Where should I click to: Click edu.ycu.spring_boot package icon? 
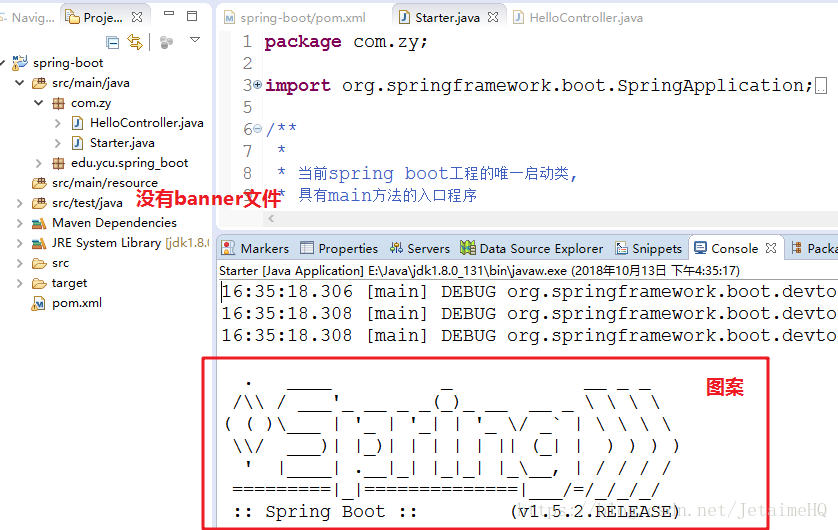[58, 163]
